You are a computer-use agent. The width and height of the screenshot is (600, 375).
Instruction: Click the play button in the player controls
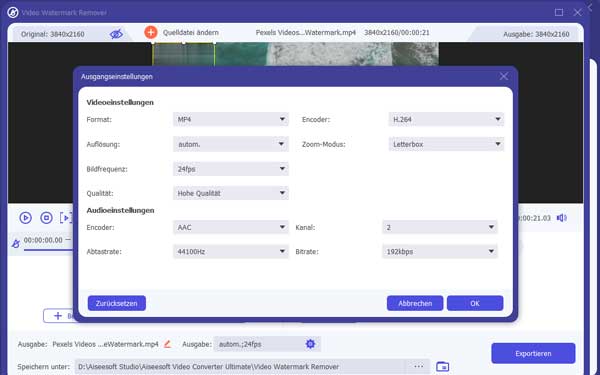point(26,218)
